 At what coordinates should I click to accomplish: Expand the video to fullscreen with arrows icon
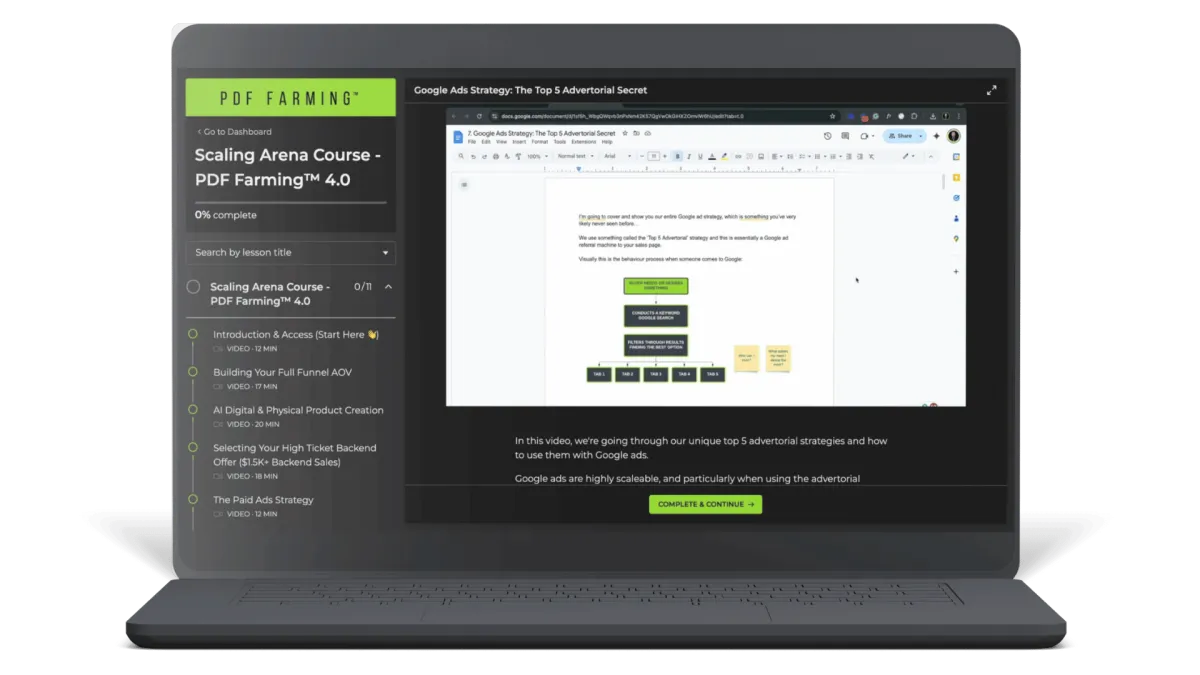[x=992, y=90]
